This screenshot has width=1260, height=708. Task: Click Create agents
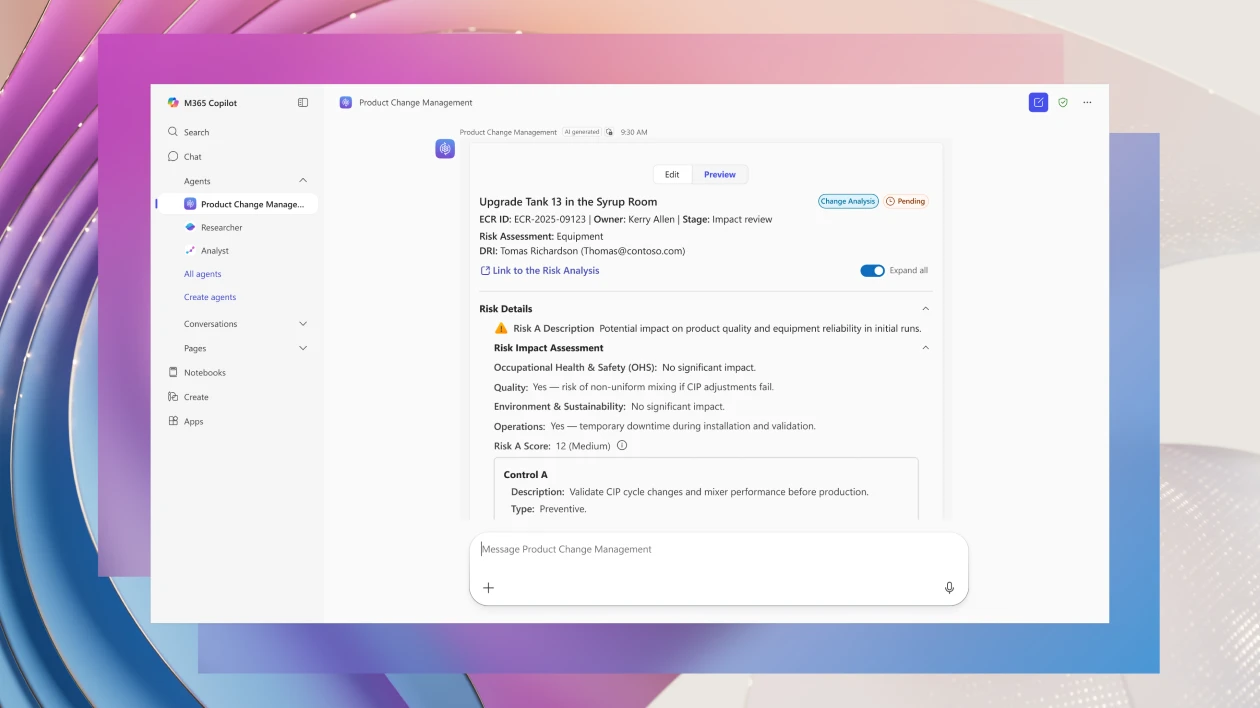(x=210, y=297)
